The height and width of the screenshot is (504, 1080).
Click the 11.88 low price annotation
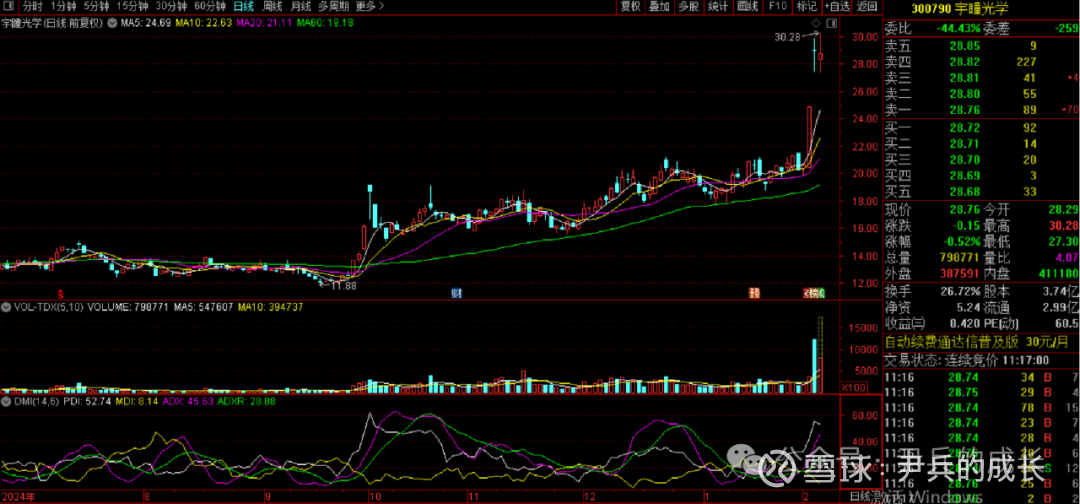[x=343, y=286]
